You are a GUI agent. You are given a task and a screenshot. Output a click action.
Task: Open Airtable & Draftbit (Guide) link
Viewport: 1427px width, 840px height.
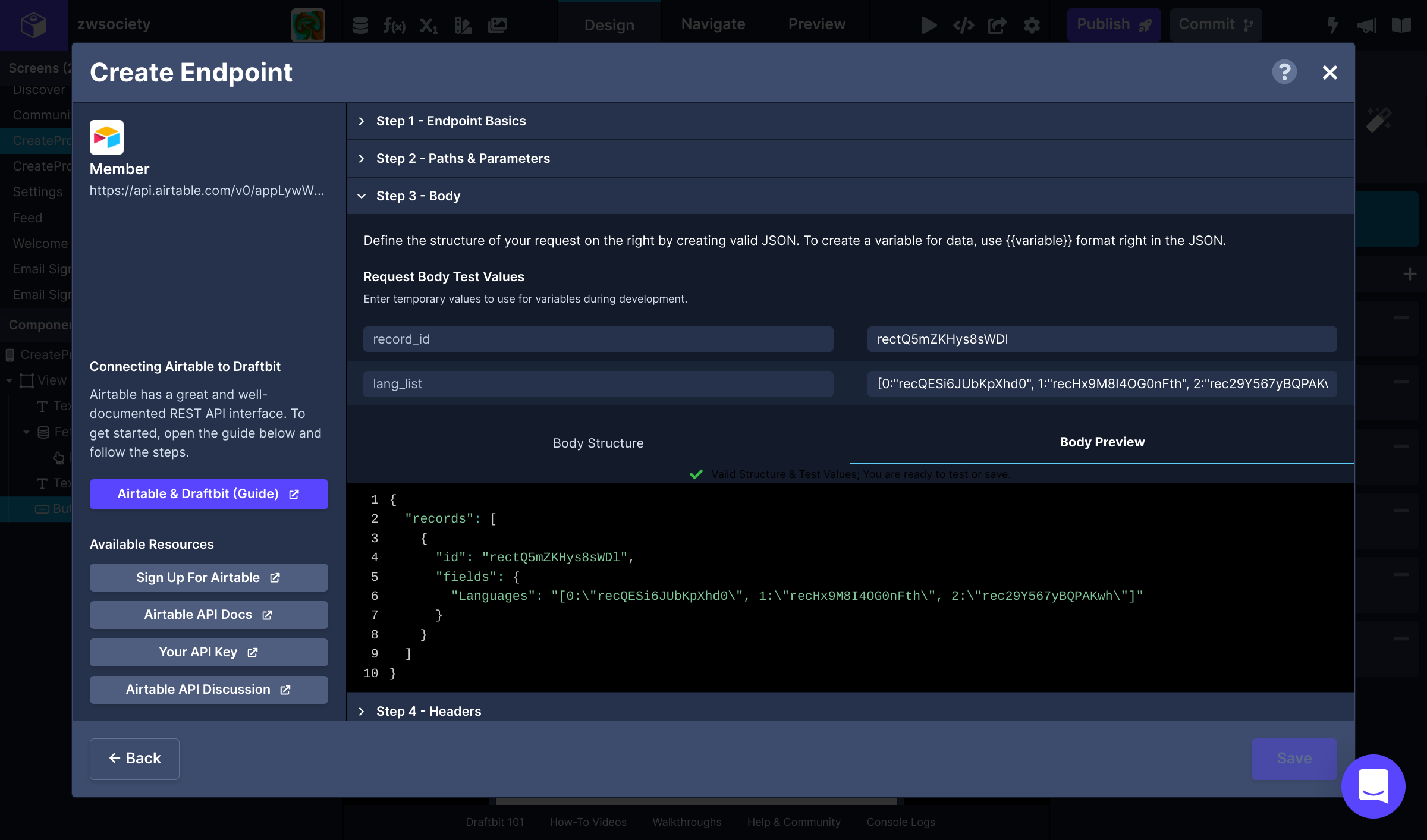click(209, 494)
